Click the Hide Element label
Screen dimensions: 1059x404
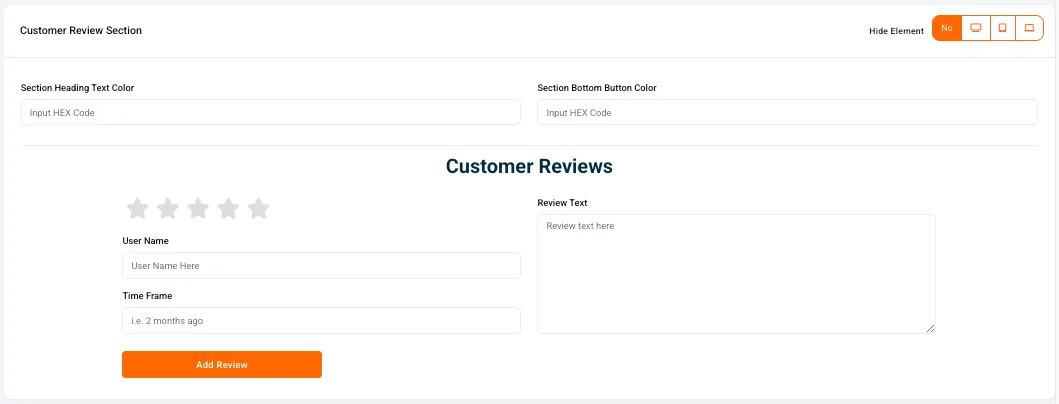point(896,31)
